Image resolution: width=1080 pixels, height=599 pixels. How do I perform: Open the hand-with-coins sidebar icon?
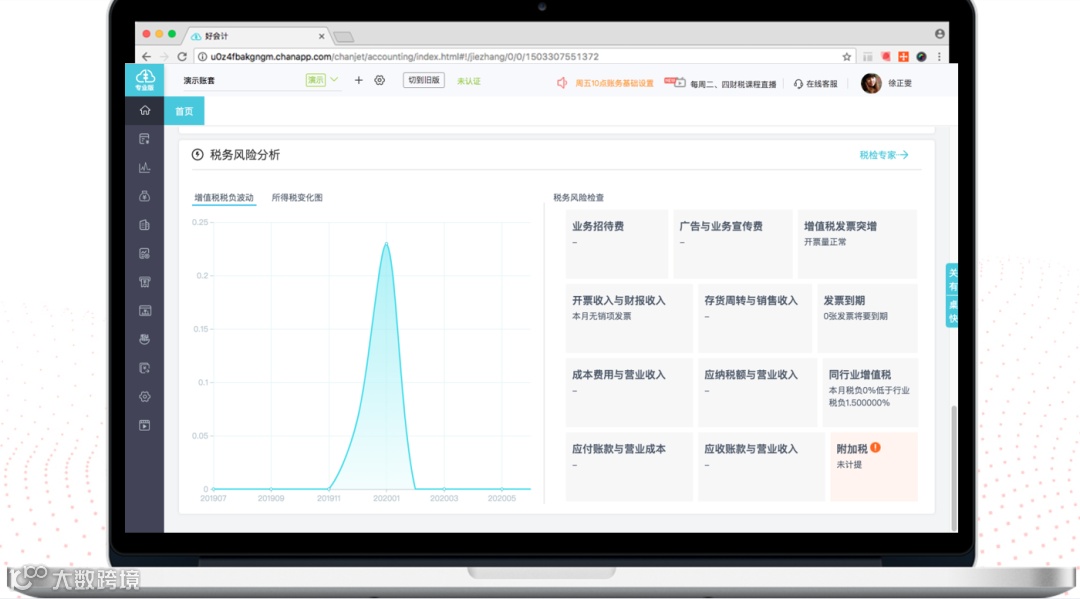pyautogui.click(x=145, y=339)
